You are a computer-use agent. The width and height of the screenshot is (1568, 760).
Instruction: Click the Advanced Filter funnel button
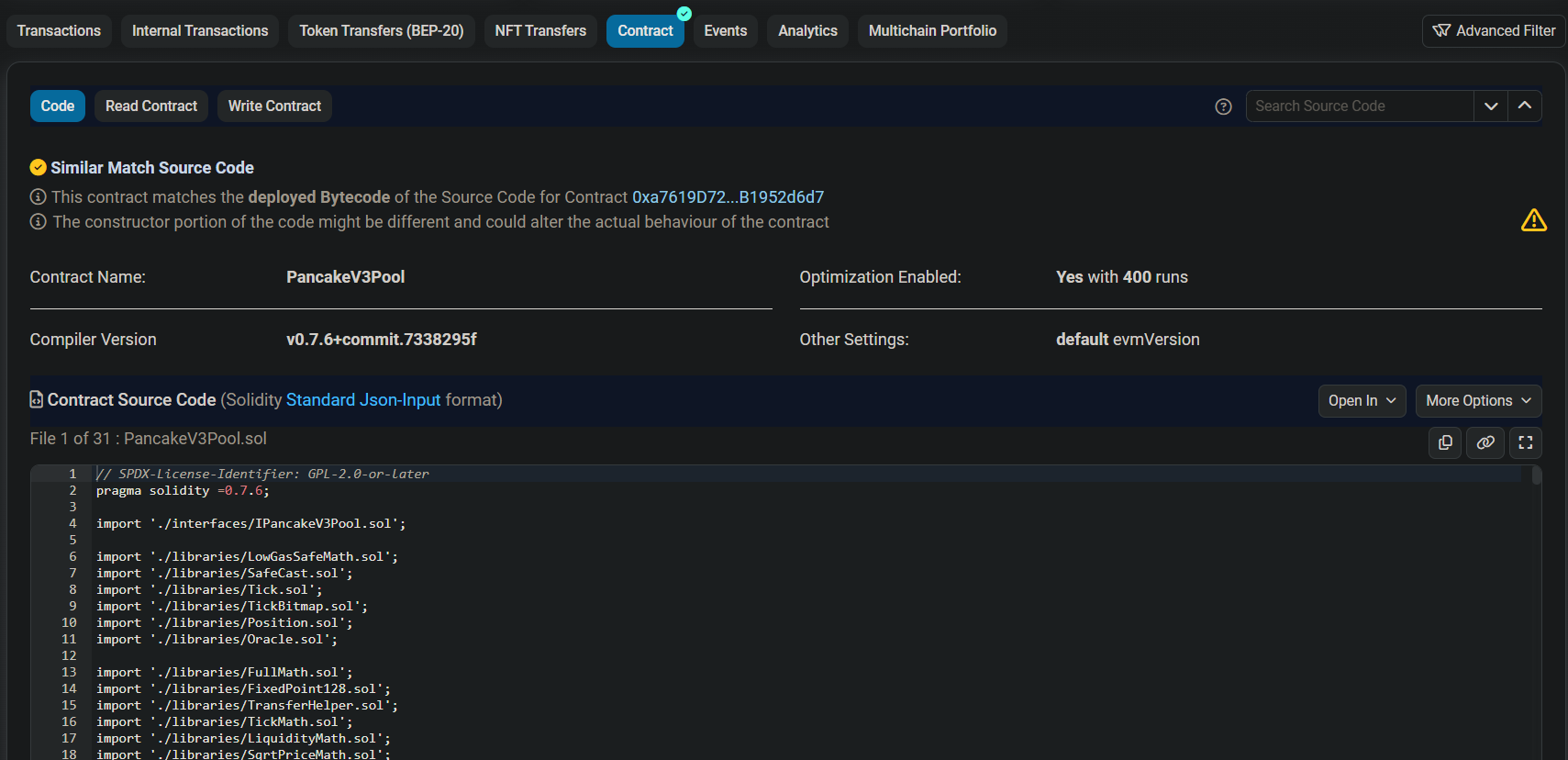(1494, 31)
